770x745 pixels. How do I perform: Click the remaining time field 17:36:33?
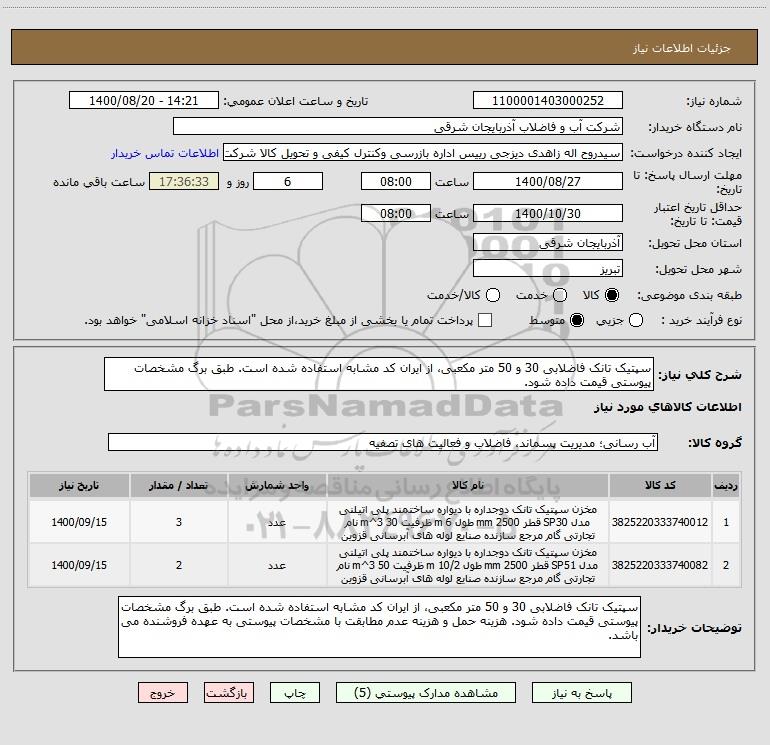(x=184, y=182)
